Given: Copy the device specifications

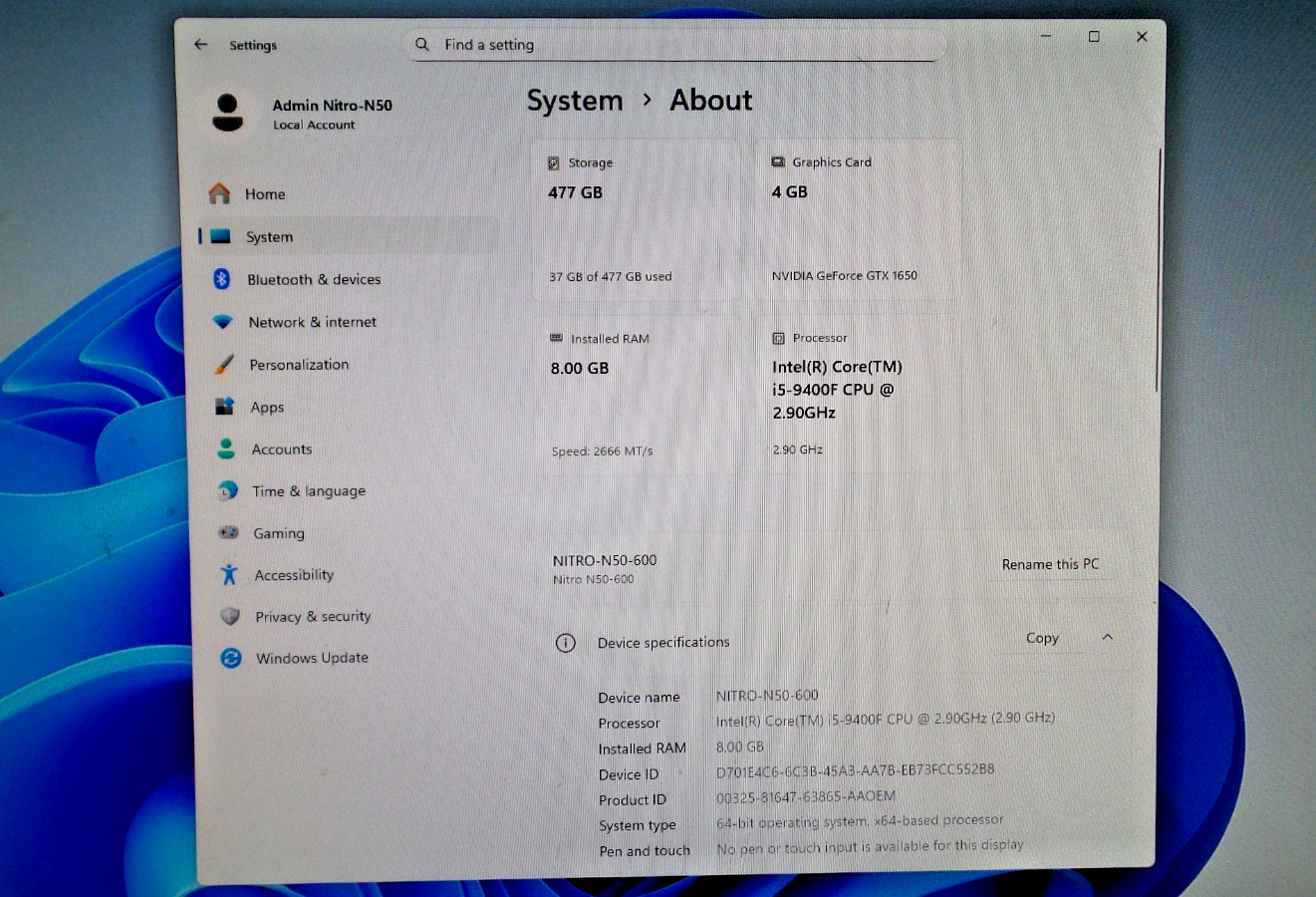Looking at the screenshot, I should (x=1042, y=638).
